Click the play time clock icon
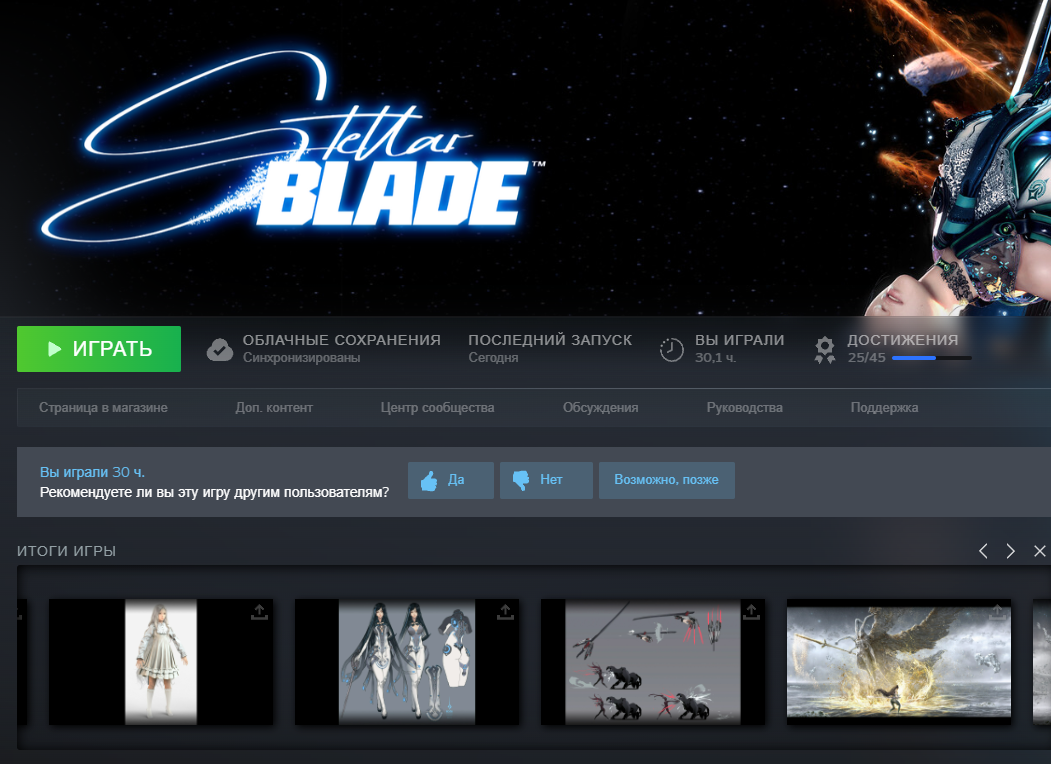The image size is (1051, 764). click(671, 349)
